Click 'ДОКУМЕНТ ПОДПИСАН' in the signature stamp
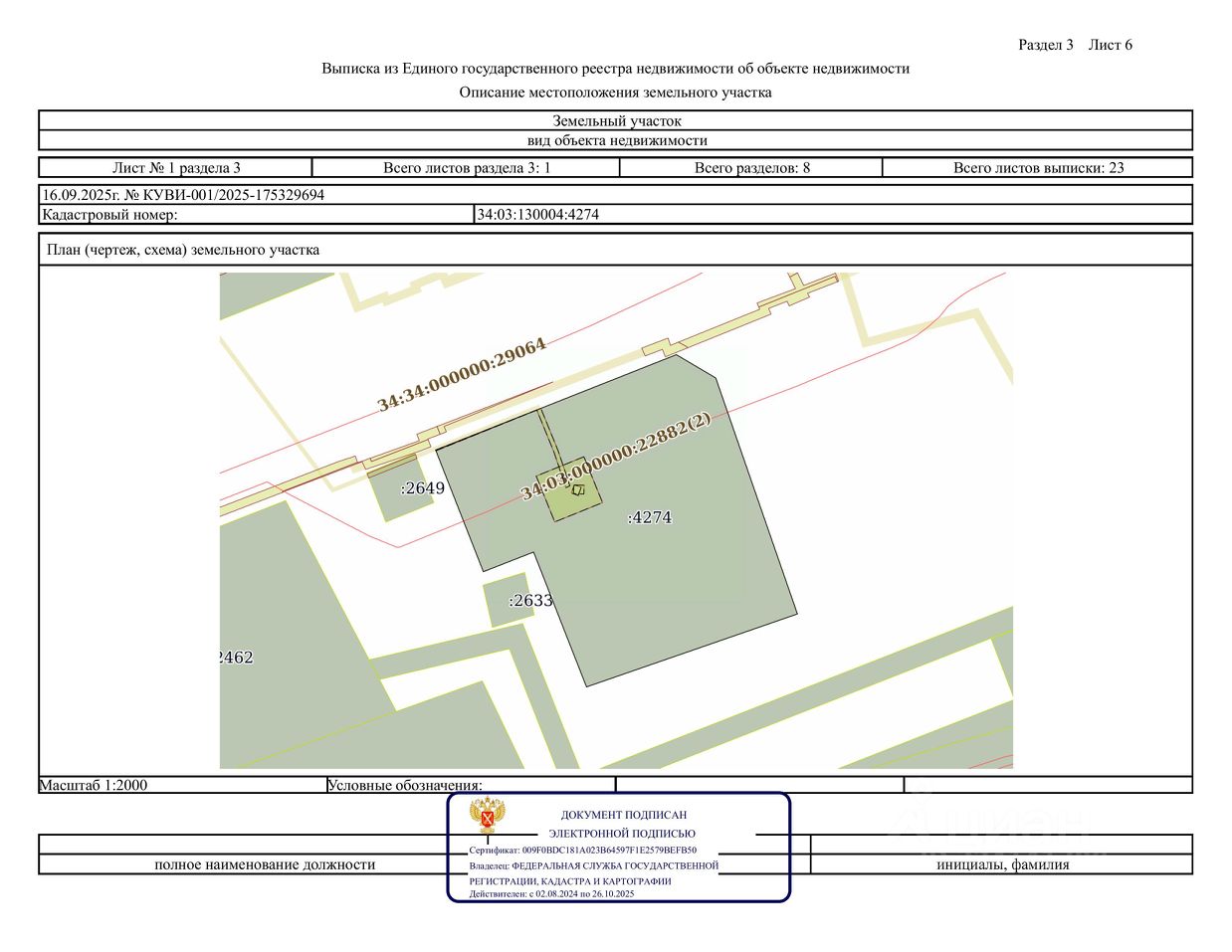Viewport: 1232px width, 952px height. tap(624, 815)
